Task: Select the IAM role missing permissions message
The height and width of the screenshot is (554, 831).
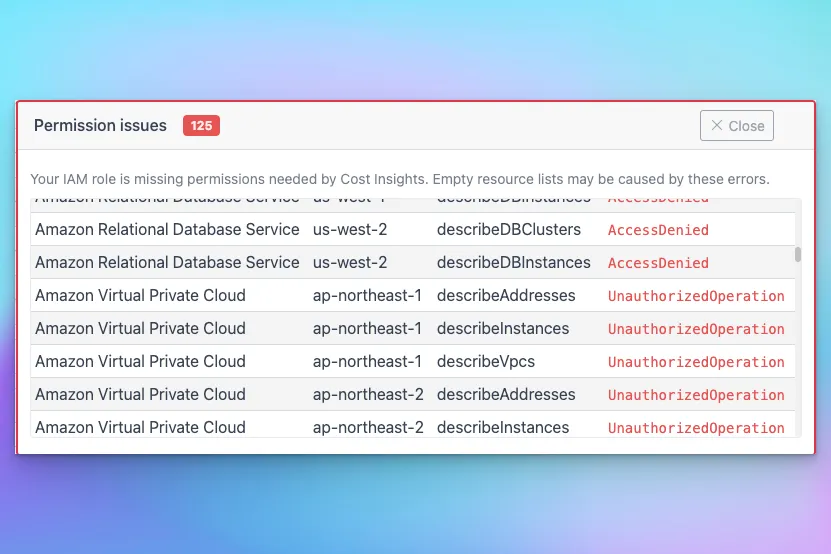Action: pyautogui.click(x=400, y=179)
